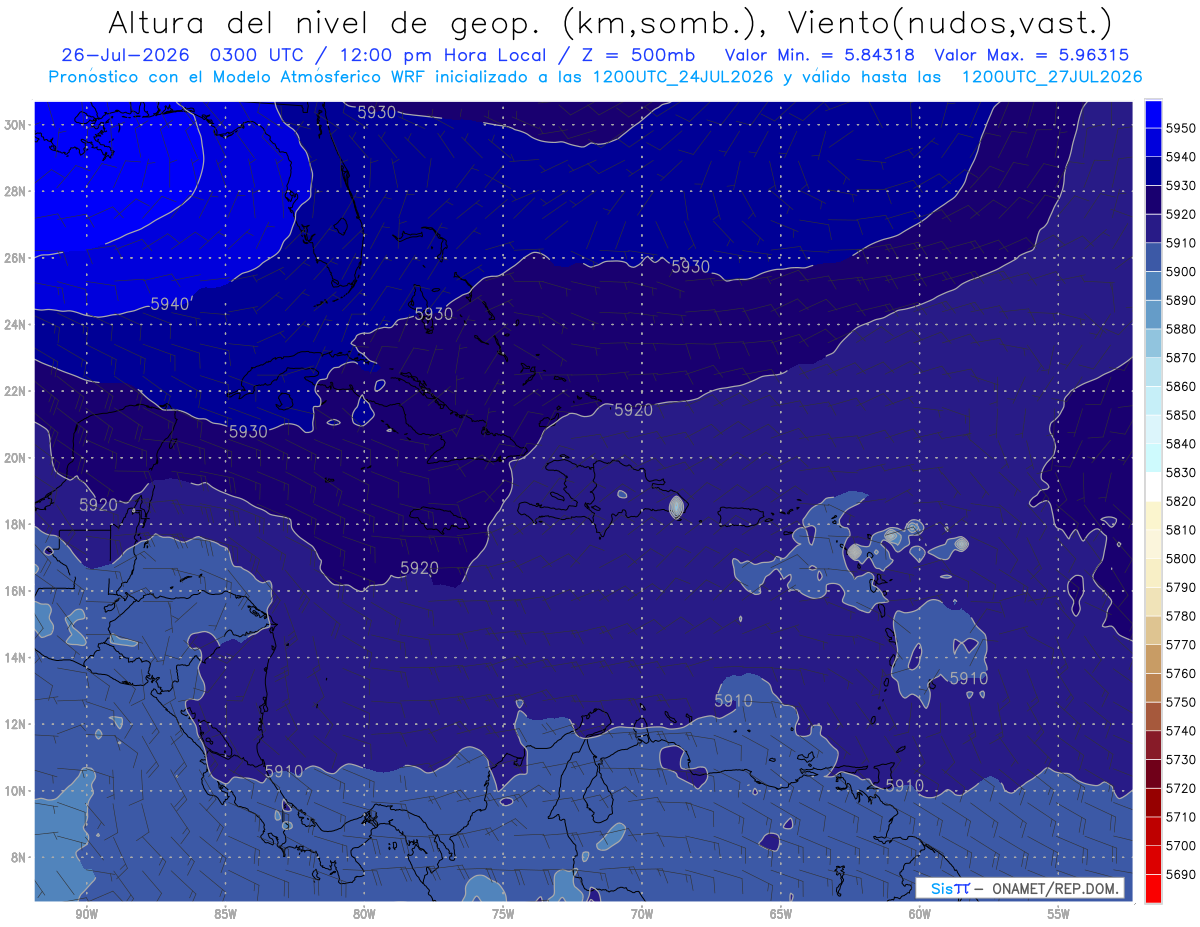Click the 65W longitude axis label
The width and height of the screenshot is (1200, 927).
(781, 914)
